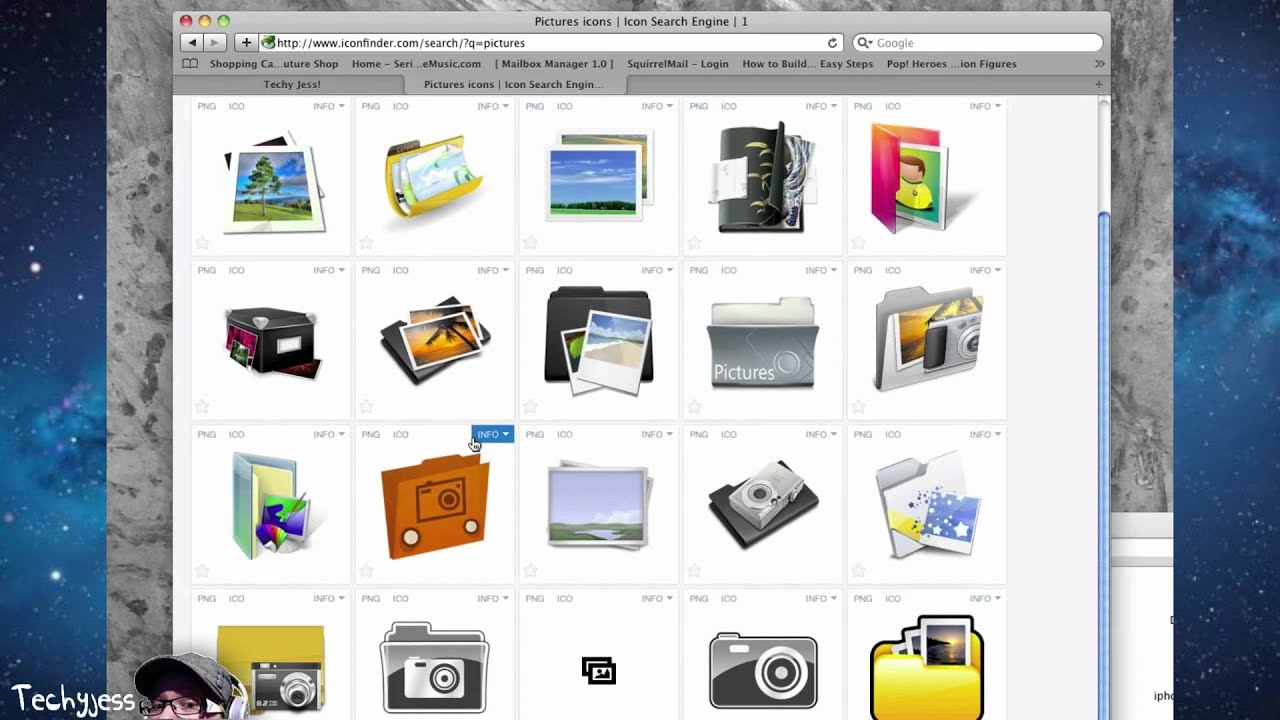Open the SquirrelMail - Login bookmark
The width and height of the screenshot is (1280, 720).
tap(678, 64)
